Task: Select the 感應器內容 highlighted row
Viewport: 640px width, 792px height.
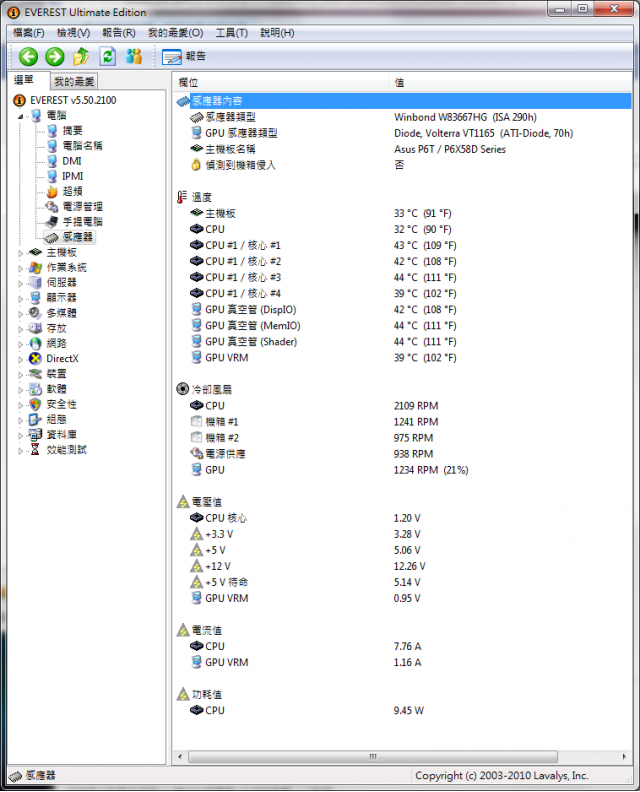Action: (x=403, y=101)
